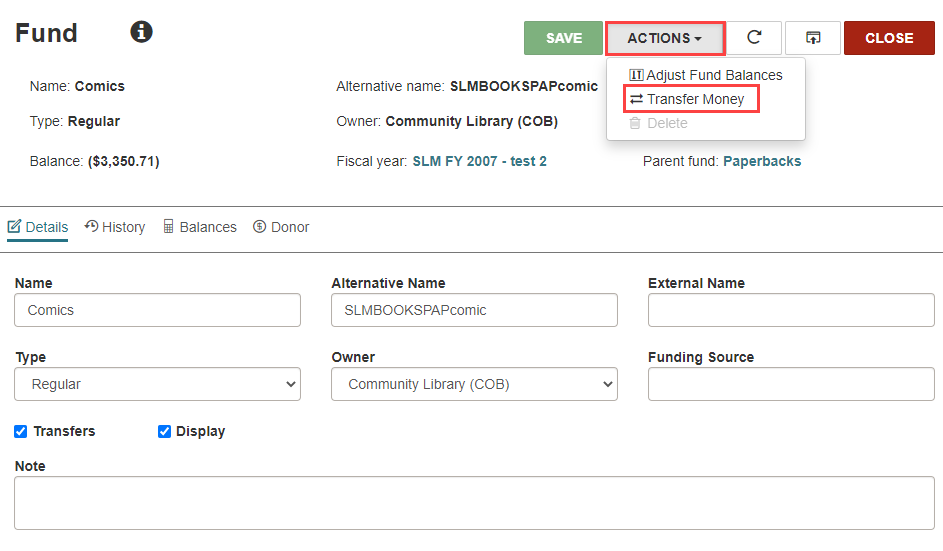Click the Balances tab calculator icon
The height and width of the screenshot is (551, 943).
[x=168, y=226]
